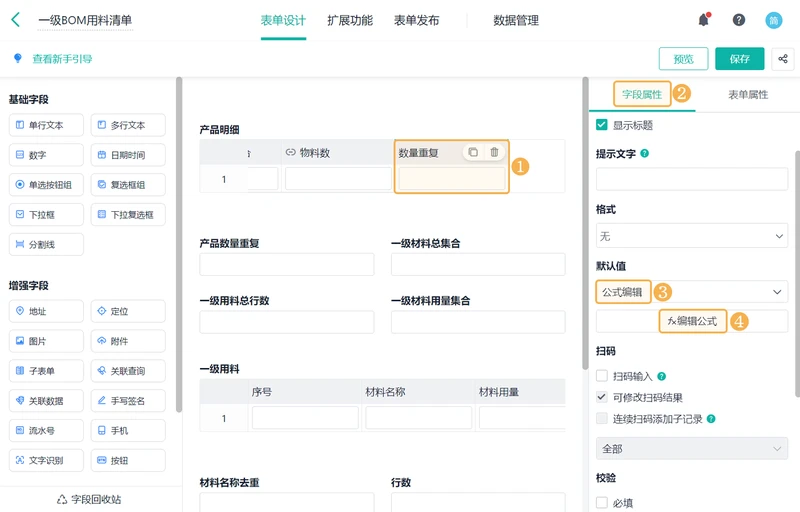The width and height of the screenshot is (800, 512).
Task: Click the 一级用料总行数 input field
Action: coord(287,322)
